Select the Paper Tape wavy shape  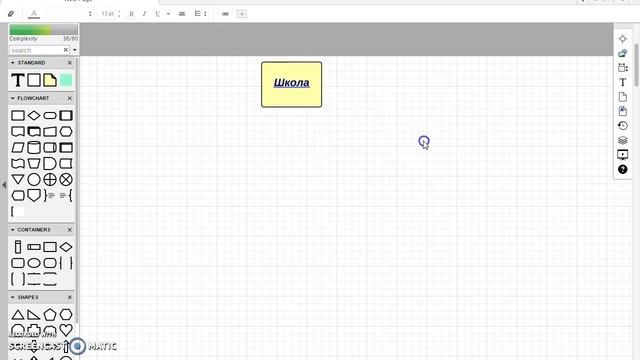click(x=18, y=164)
